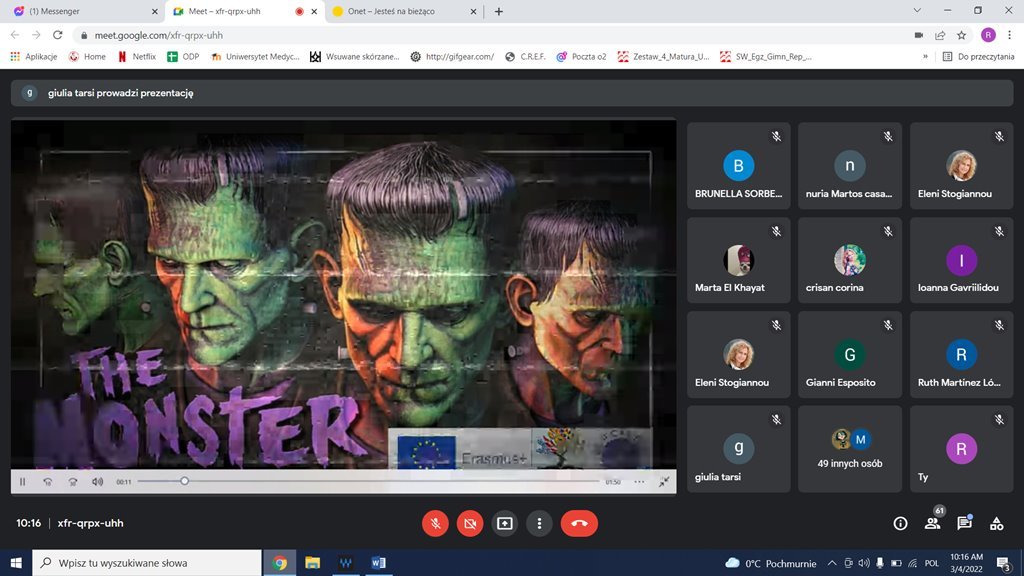The height and width of the screenshot is (576, 1024).
Task: Go back to the previous page
Action: click(15, 35)
